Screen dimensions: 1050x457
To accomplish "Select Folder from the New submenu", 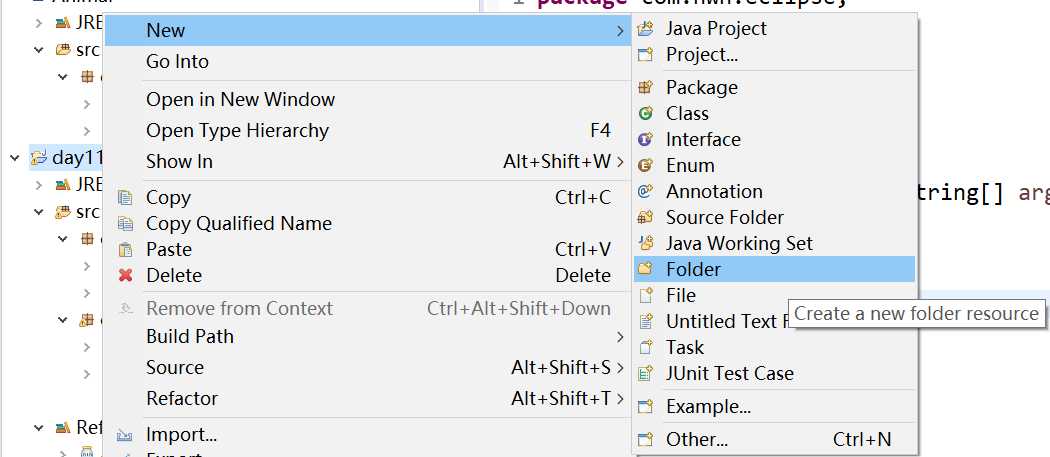I will pyautogui.click(x=693, y=270).
